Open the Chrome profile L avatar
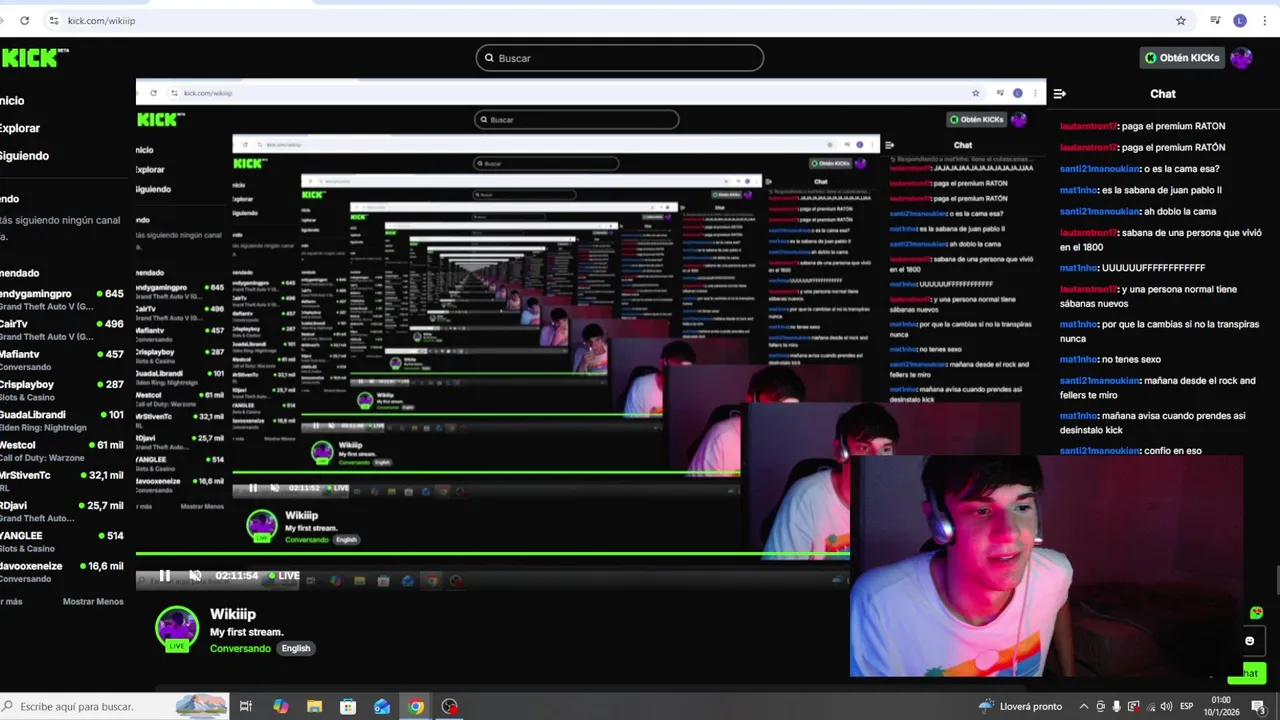 [1240, 20]
